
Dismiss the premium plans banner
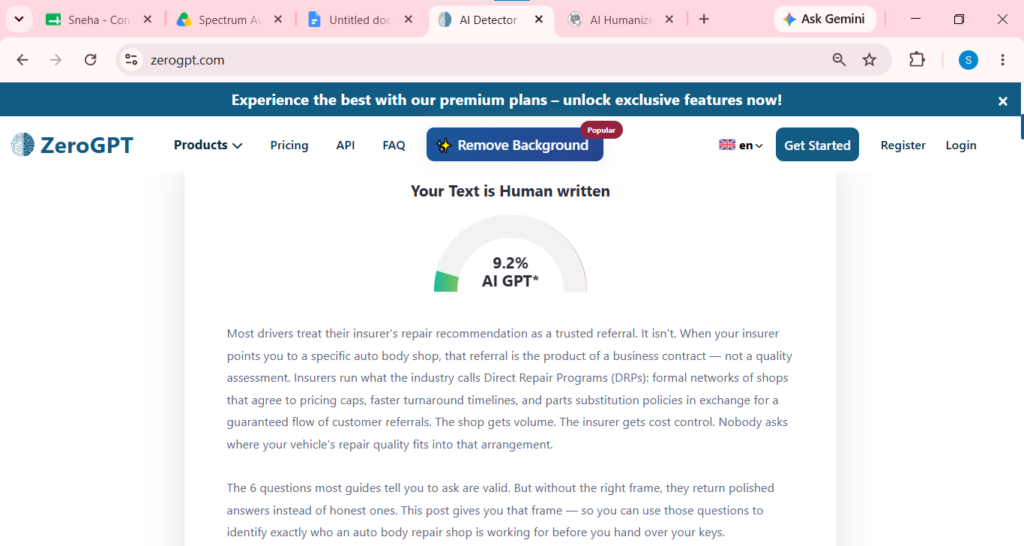(x=1002, y=101)
